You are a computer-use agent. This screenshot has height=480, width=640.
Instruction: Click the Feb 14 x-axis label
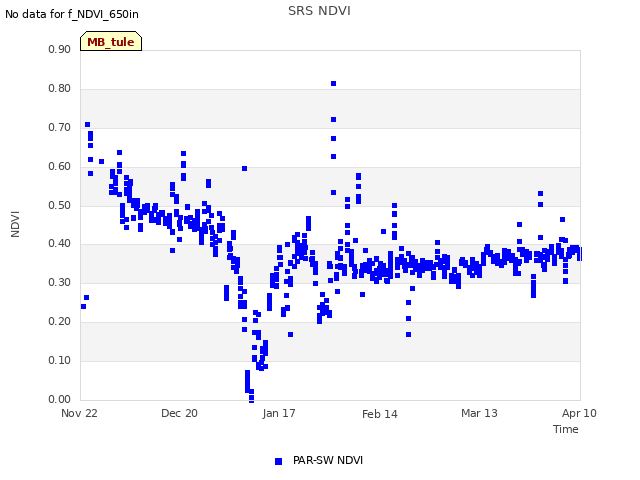click(x=380, y=414)
